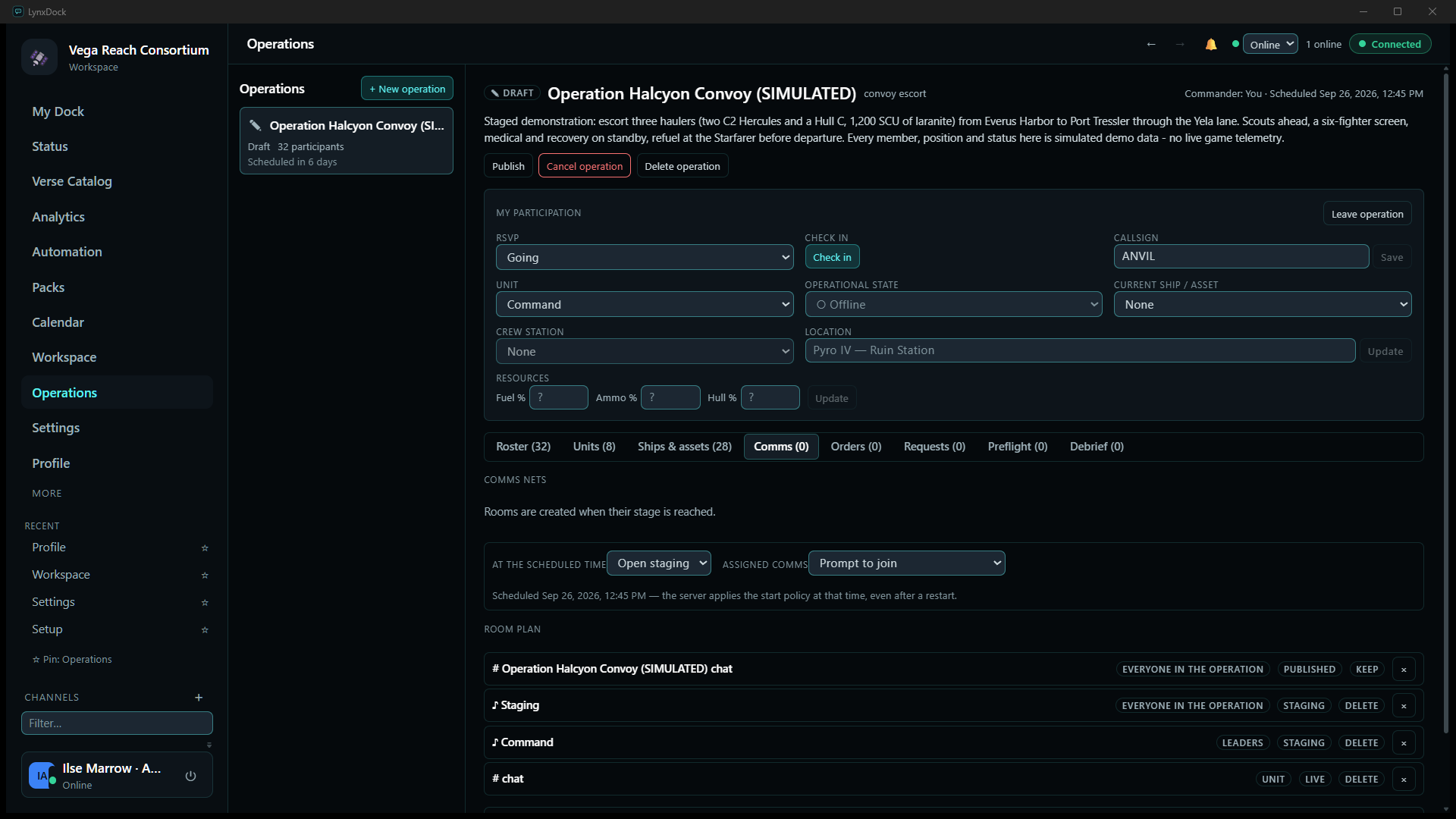Remove the Staging room with X

click(x=1404, y=706)
